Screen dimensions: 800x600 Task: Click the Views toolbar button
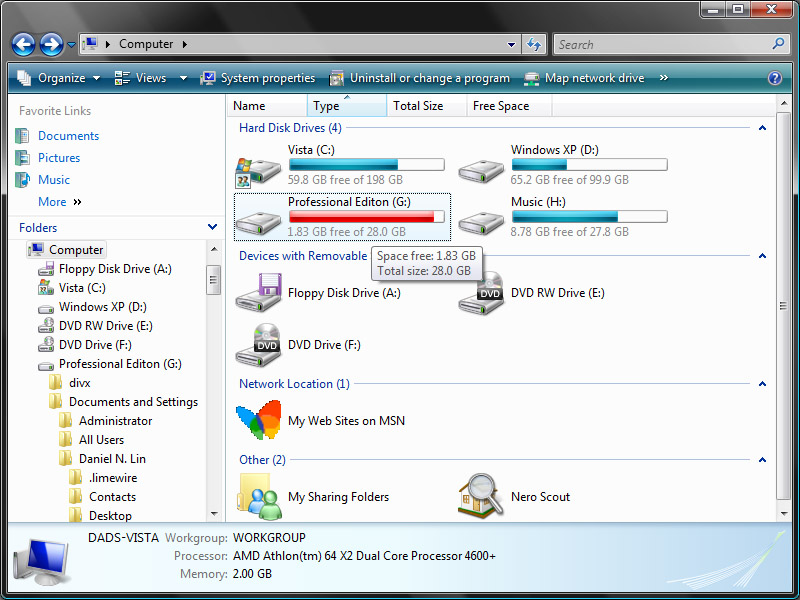(140, 78)
